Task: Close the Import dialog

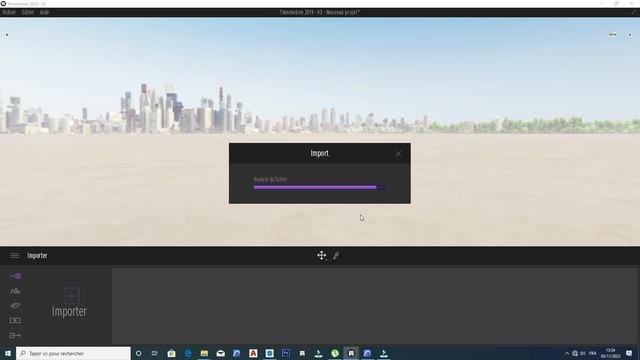Action: pyautogui.click(x=398, y=154)
